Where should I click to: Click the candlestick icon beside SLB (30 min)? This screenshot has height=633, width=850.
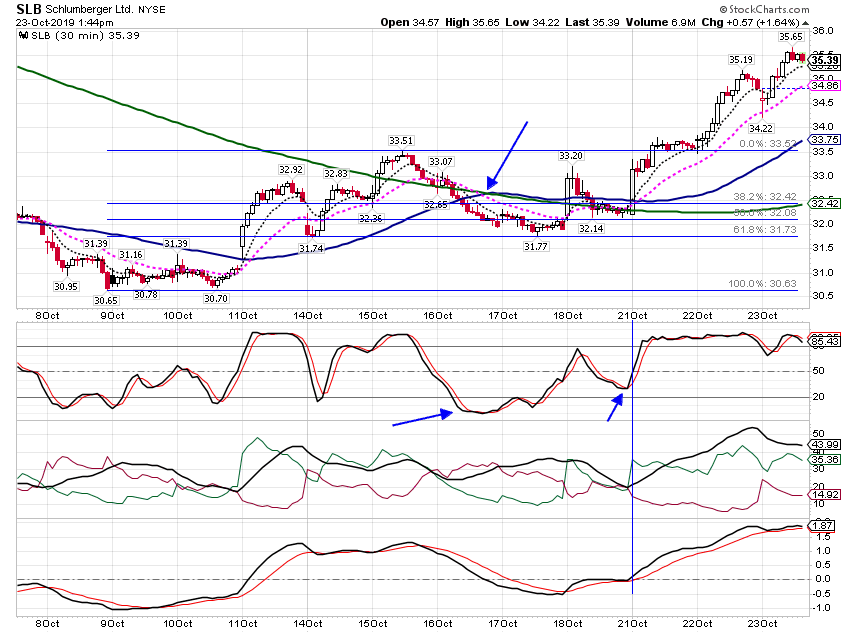(x=23, y=36)
